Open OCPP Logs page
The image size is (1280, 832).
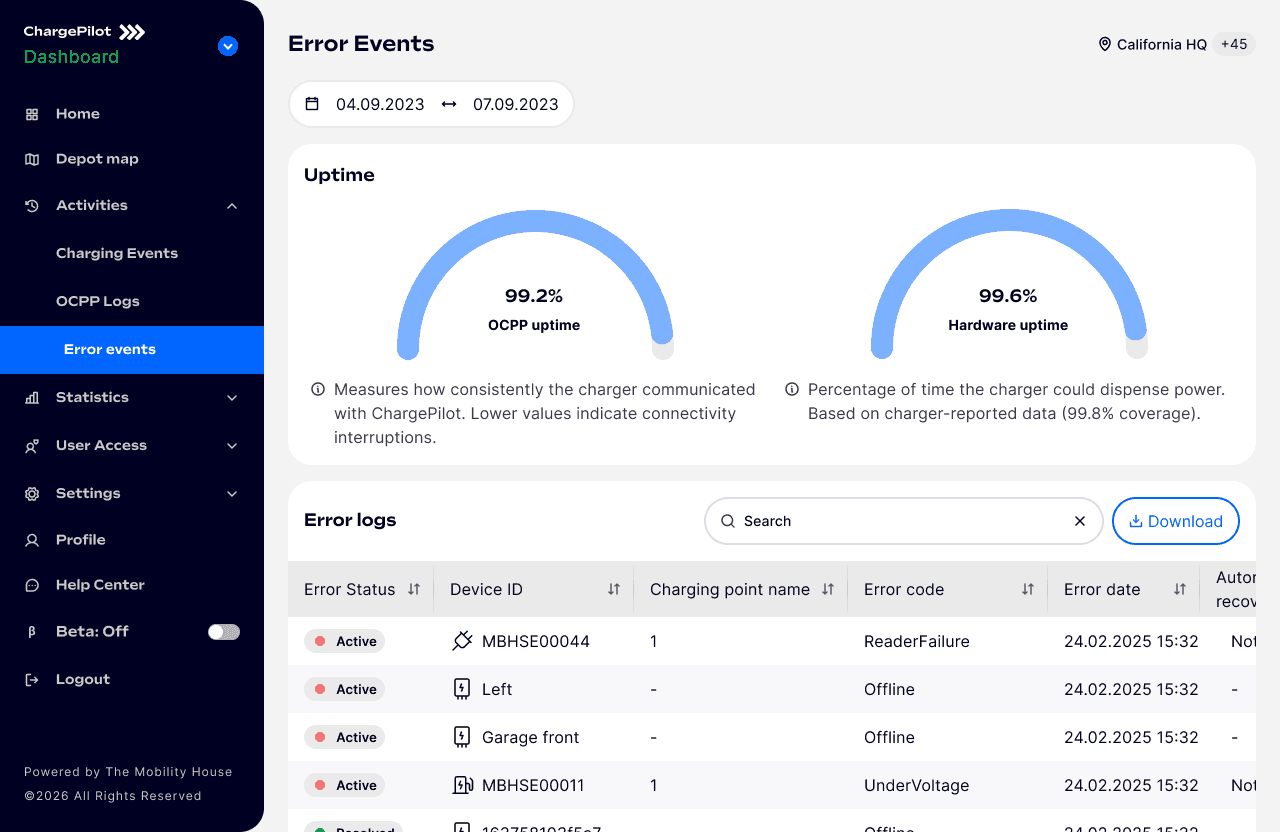pos(98,301)
